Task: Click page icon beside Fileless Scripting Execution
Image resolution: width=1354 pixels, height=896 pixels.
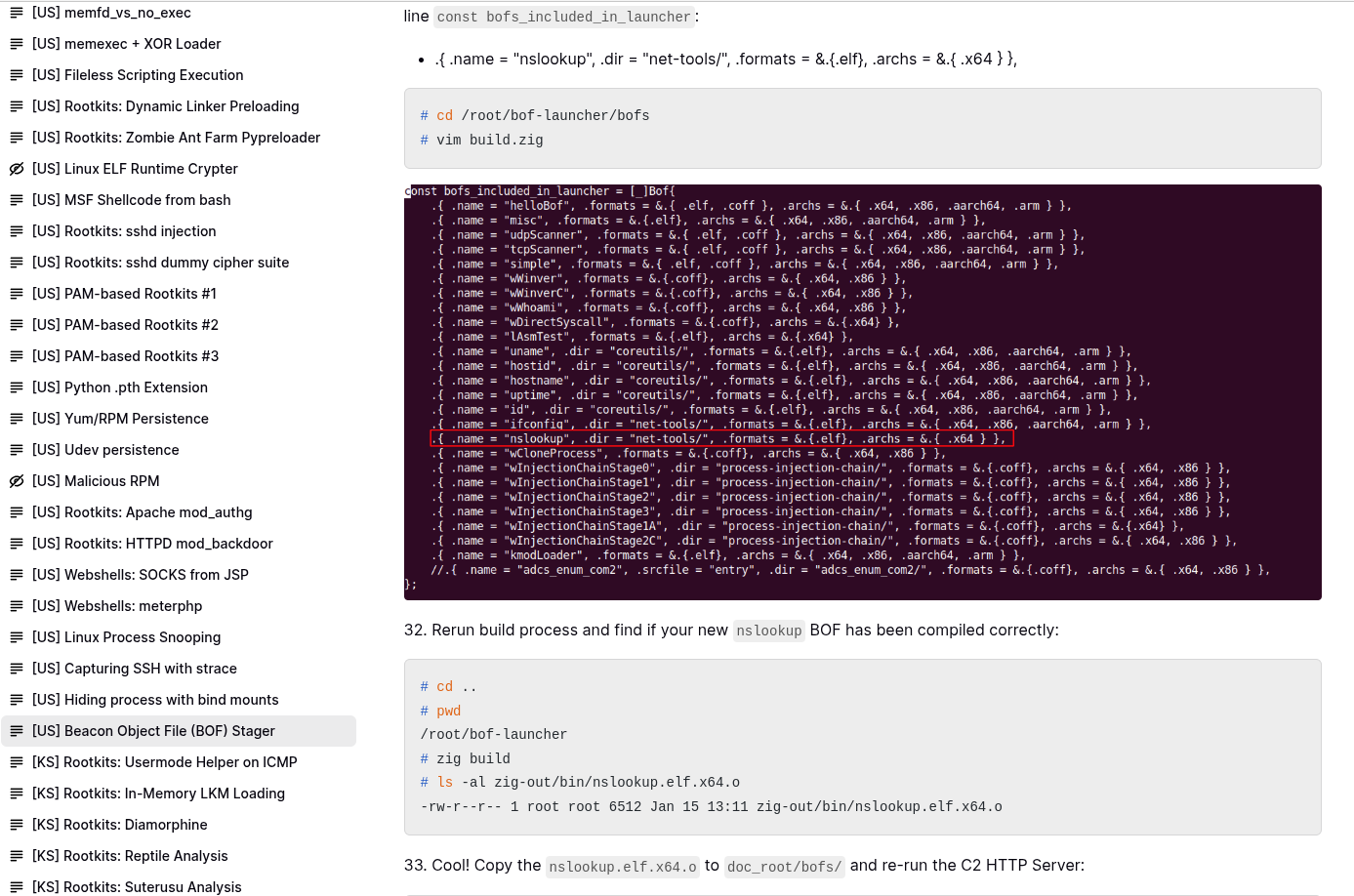Action: pos(17,75)
